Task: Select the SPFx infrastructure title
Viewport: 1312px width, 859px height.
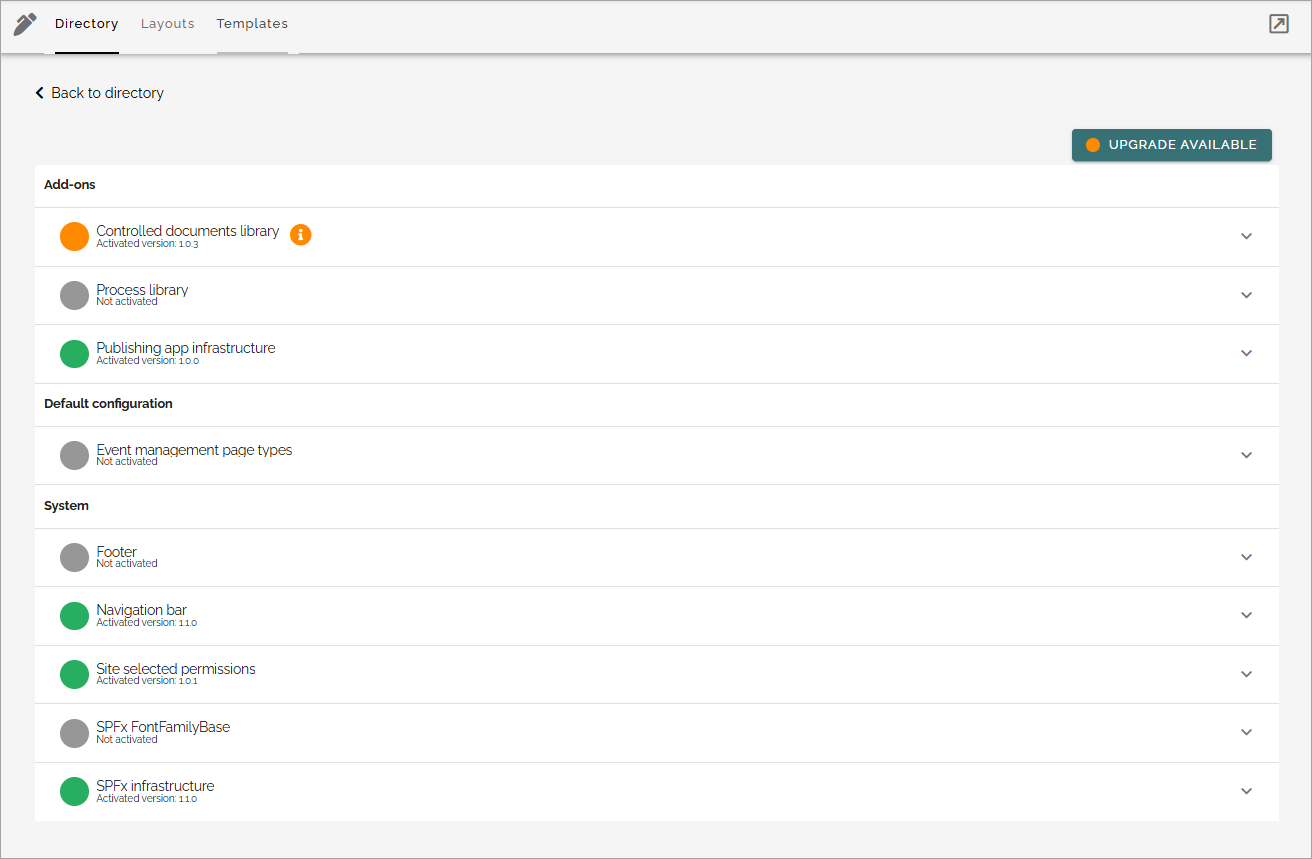Action: (x=155, y=786)
